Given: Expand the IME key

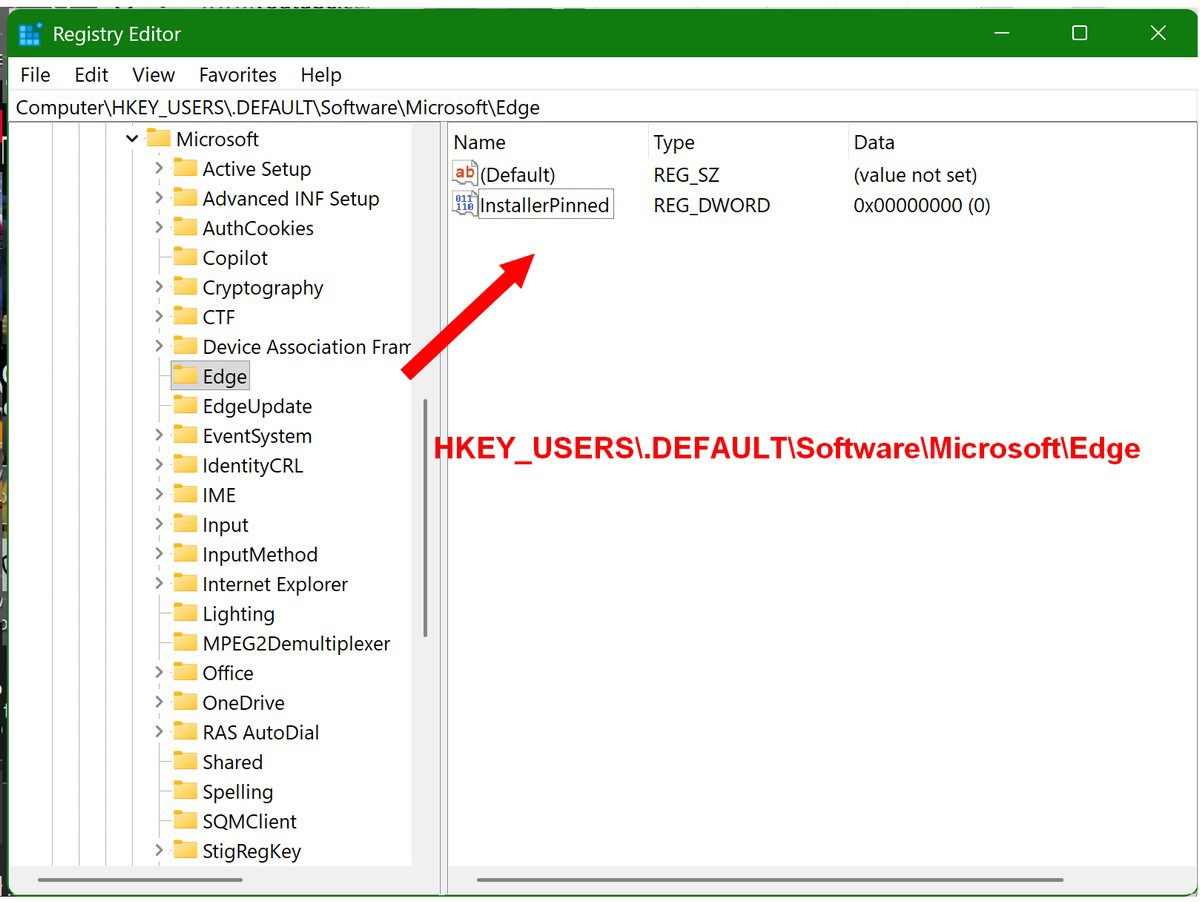Looking at the screenshot, I should 159,495.
